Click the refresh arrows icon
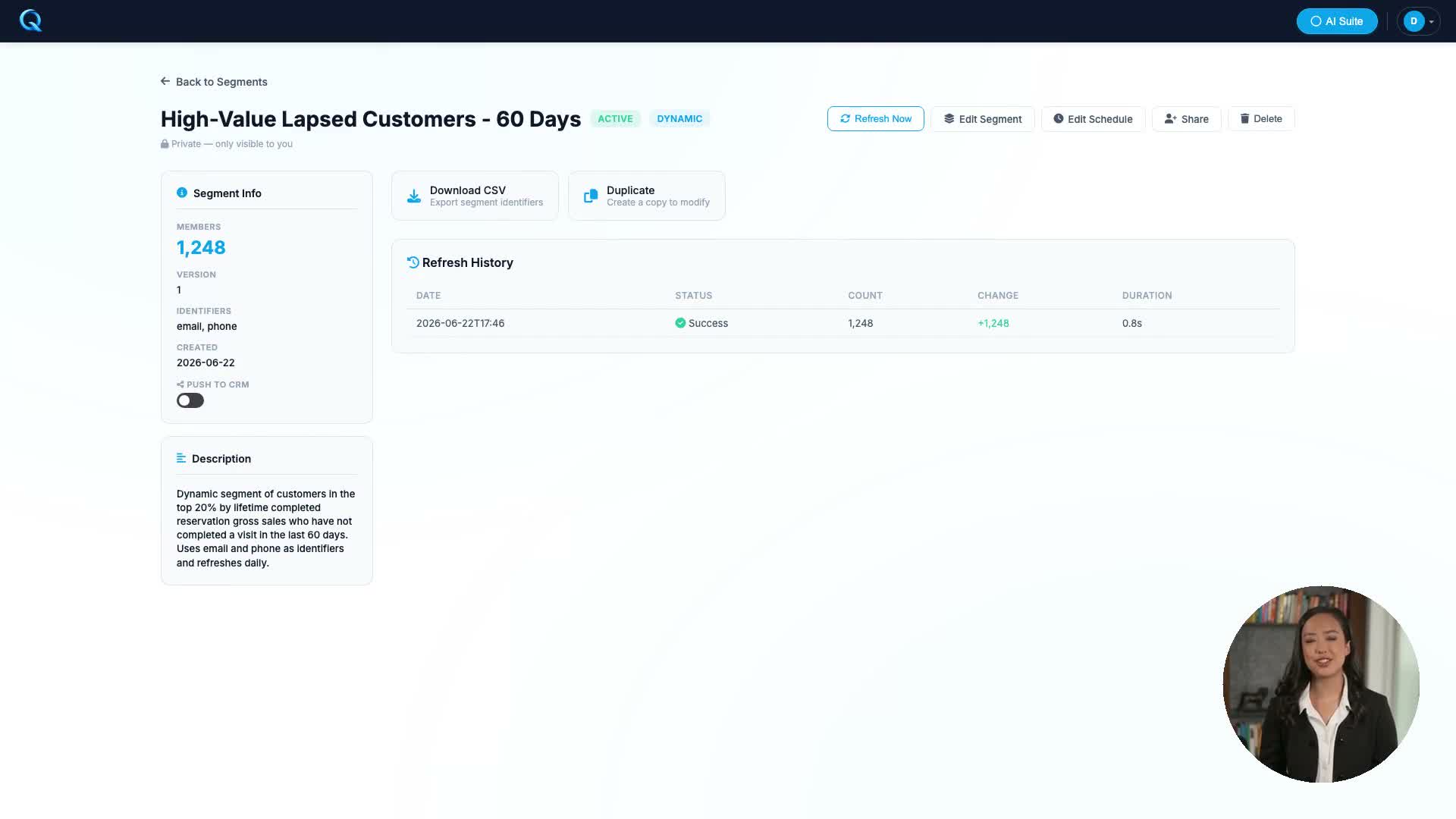This screenshot has height=819, width=1456. 845,119
